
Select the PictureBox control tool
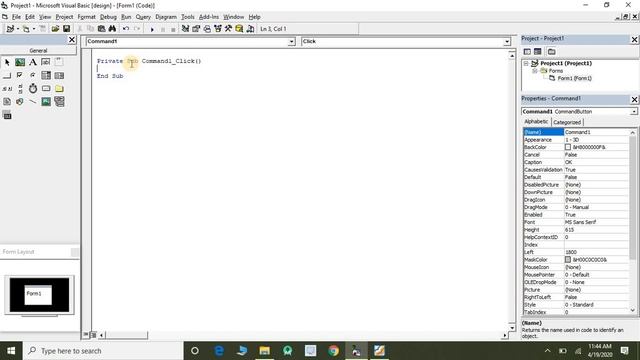pyautogui.click(x=20, y=62)
